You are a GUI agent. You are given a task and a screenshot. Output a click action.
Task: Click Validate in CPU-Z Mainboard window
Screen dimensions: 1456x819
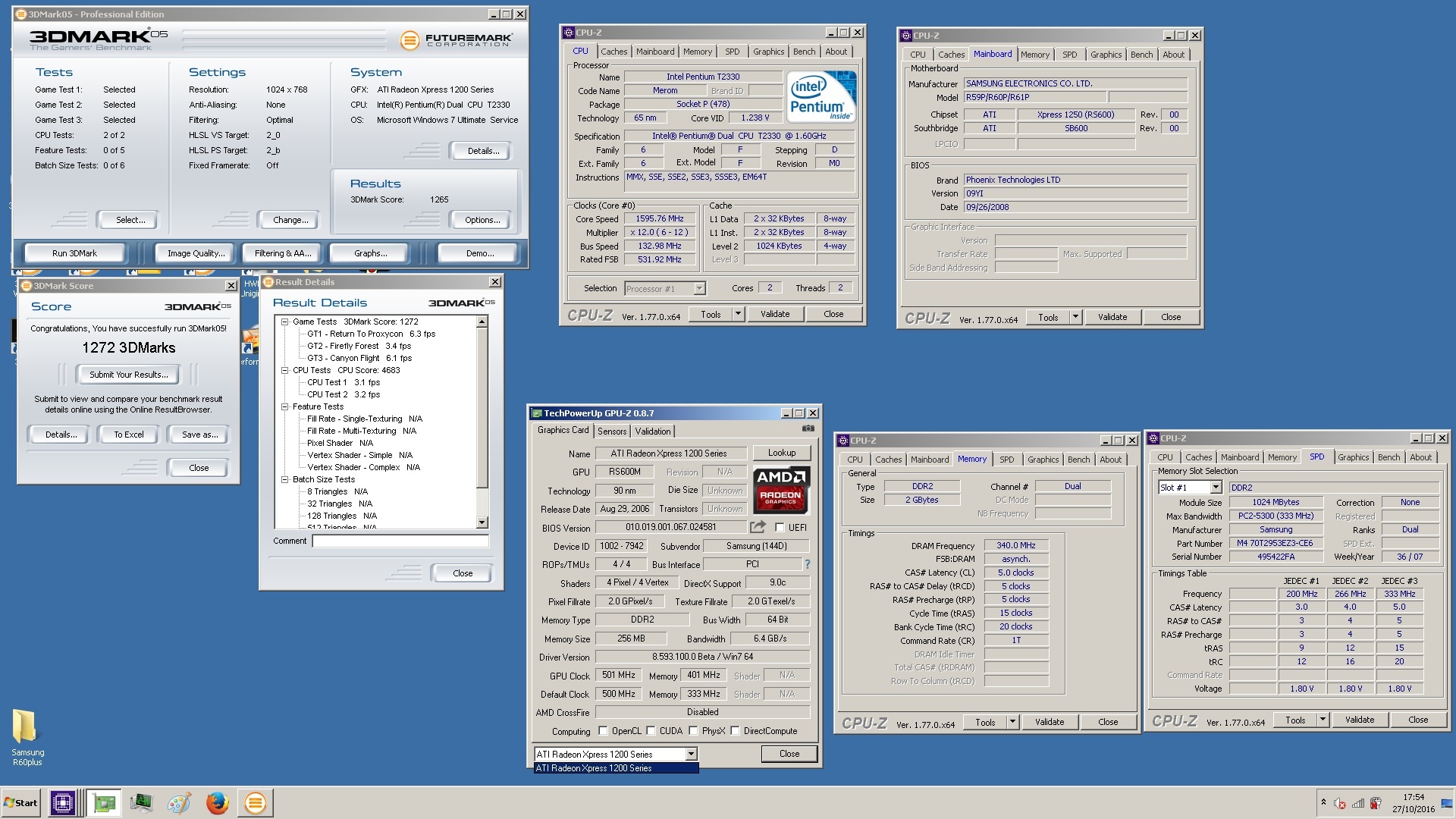click(x=1112, y=317)
